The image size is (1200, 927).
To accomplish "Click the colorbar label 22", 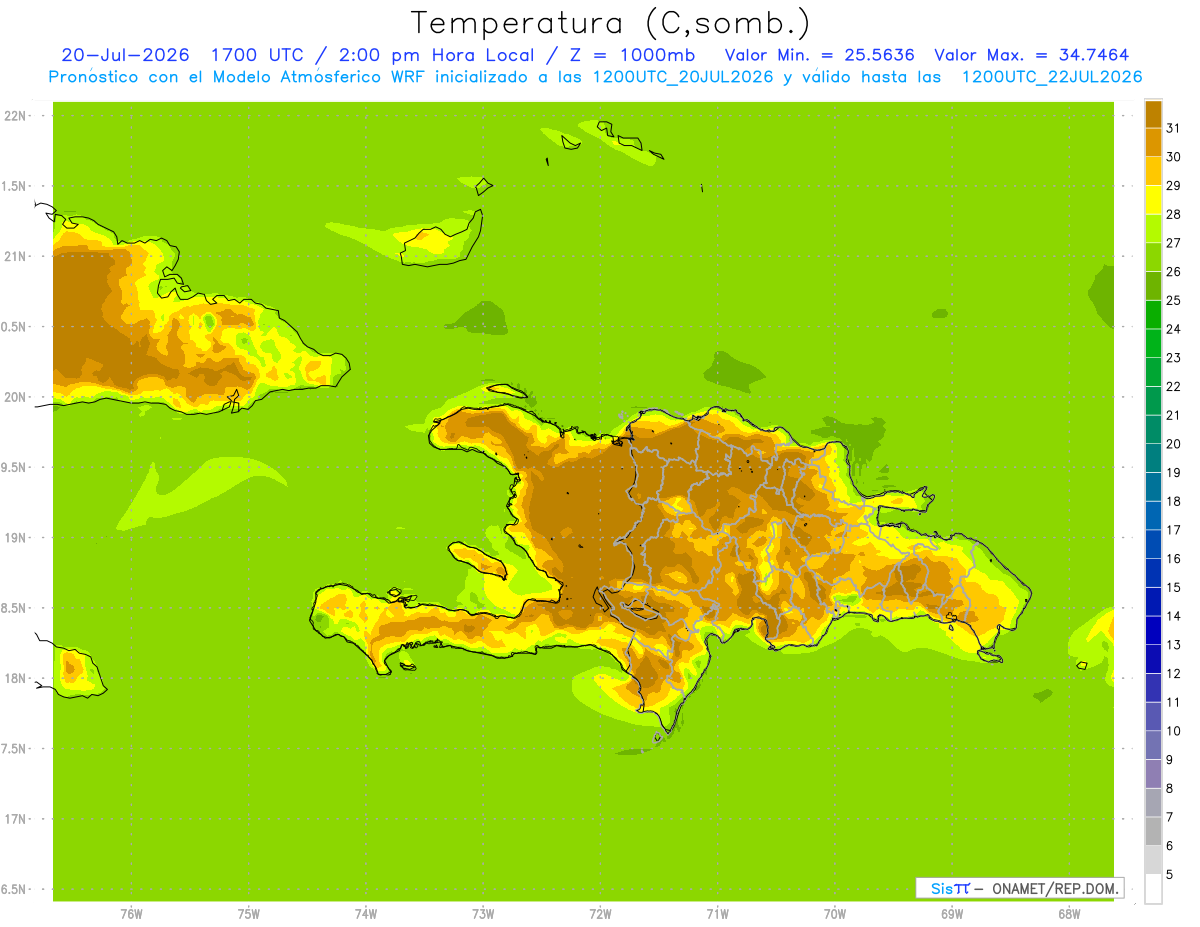I will coord(1173,386).
